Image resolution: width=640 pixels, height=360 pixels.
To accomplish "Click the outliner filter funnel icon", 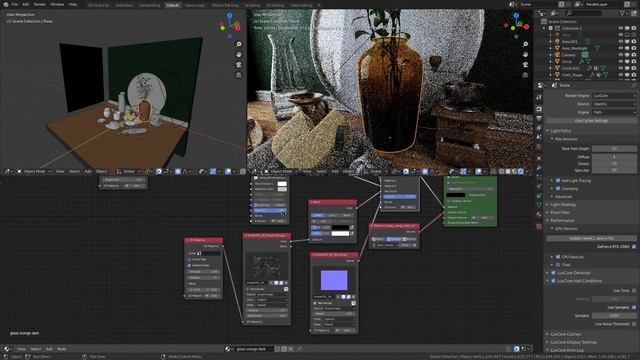I will (x=623, y=13).
